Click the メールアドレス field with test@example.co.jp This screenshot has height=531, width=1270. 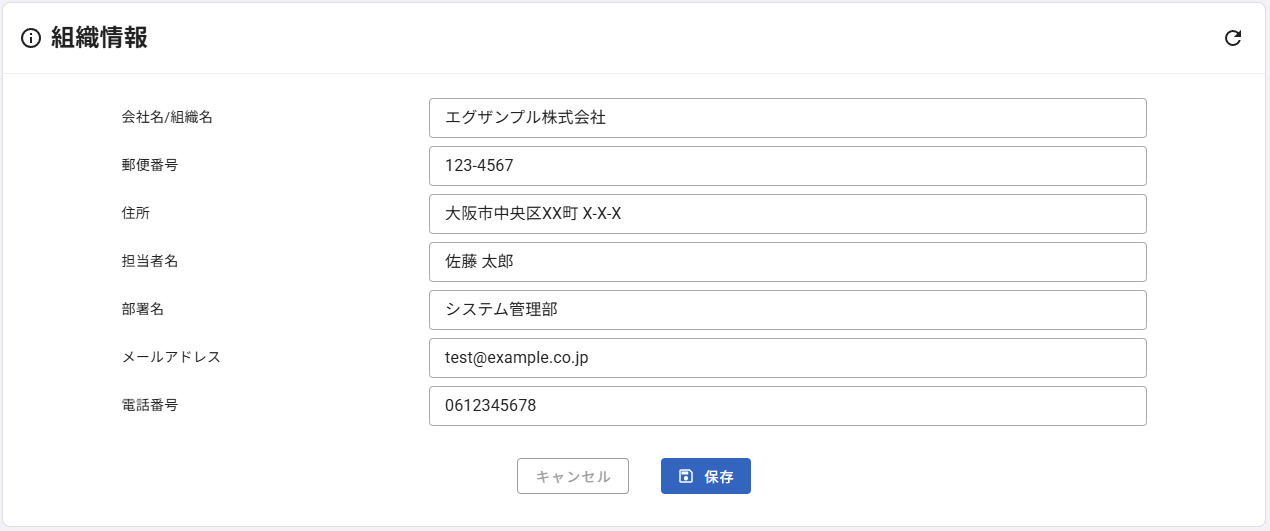click(787, 358)
